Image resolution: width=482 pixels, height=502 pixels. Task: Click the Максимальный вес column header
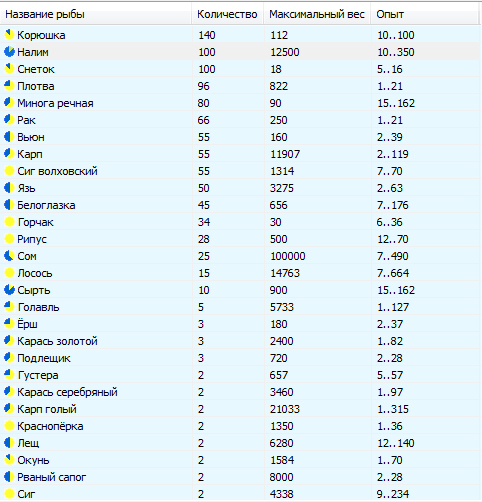click(x=317, y=14)
